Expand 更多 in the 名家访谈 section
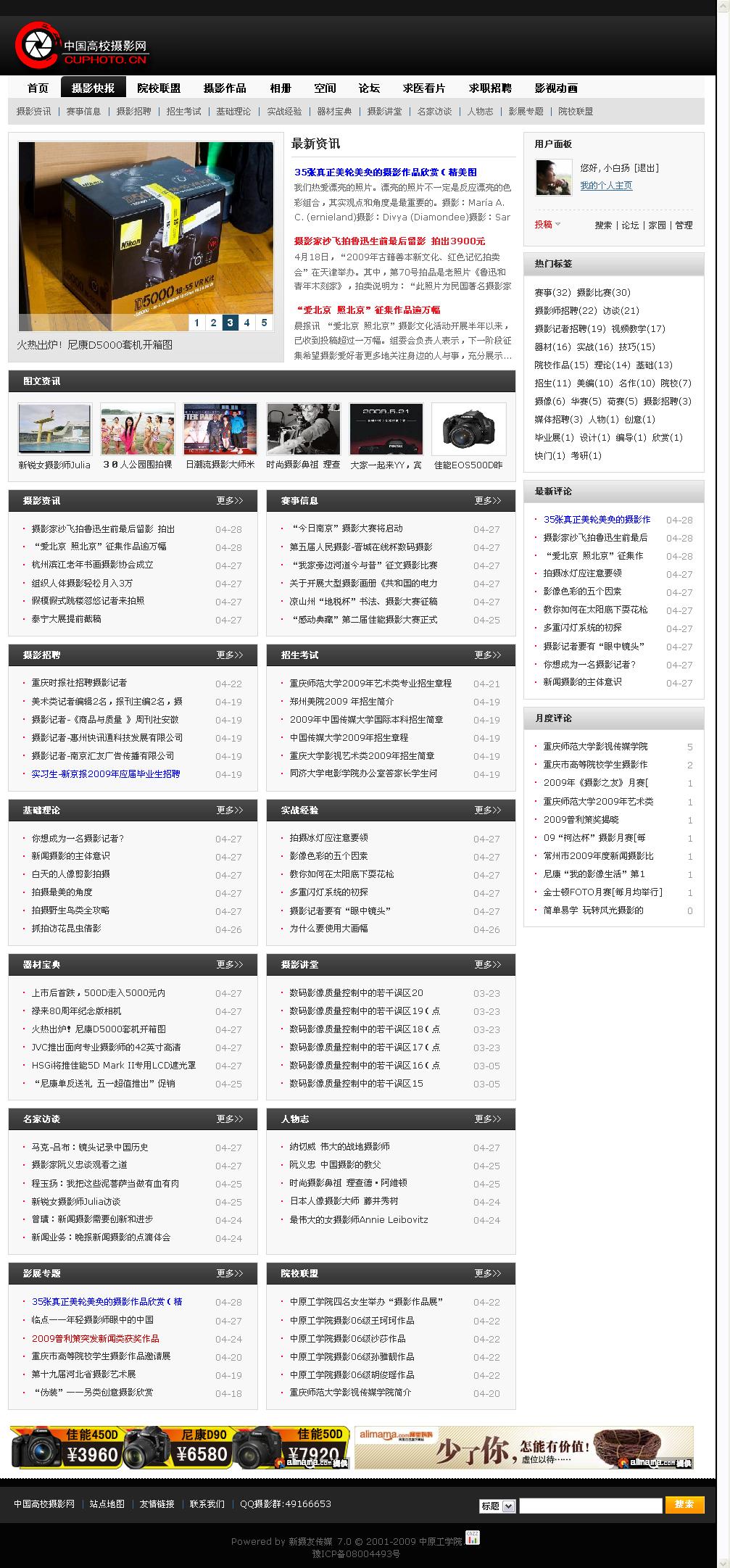The width and height of the screenshot is (730, 1568). coord(230,1119)
